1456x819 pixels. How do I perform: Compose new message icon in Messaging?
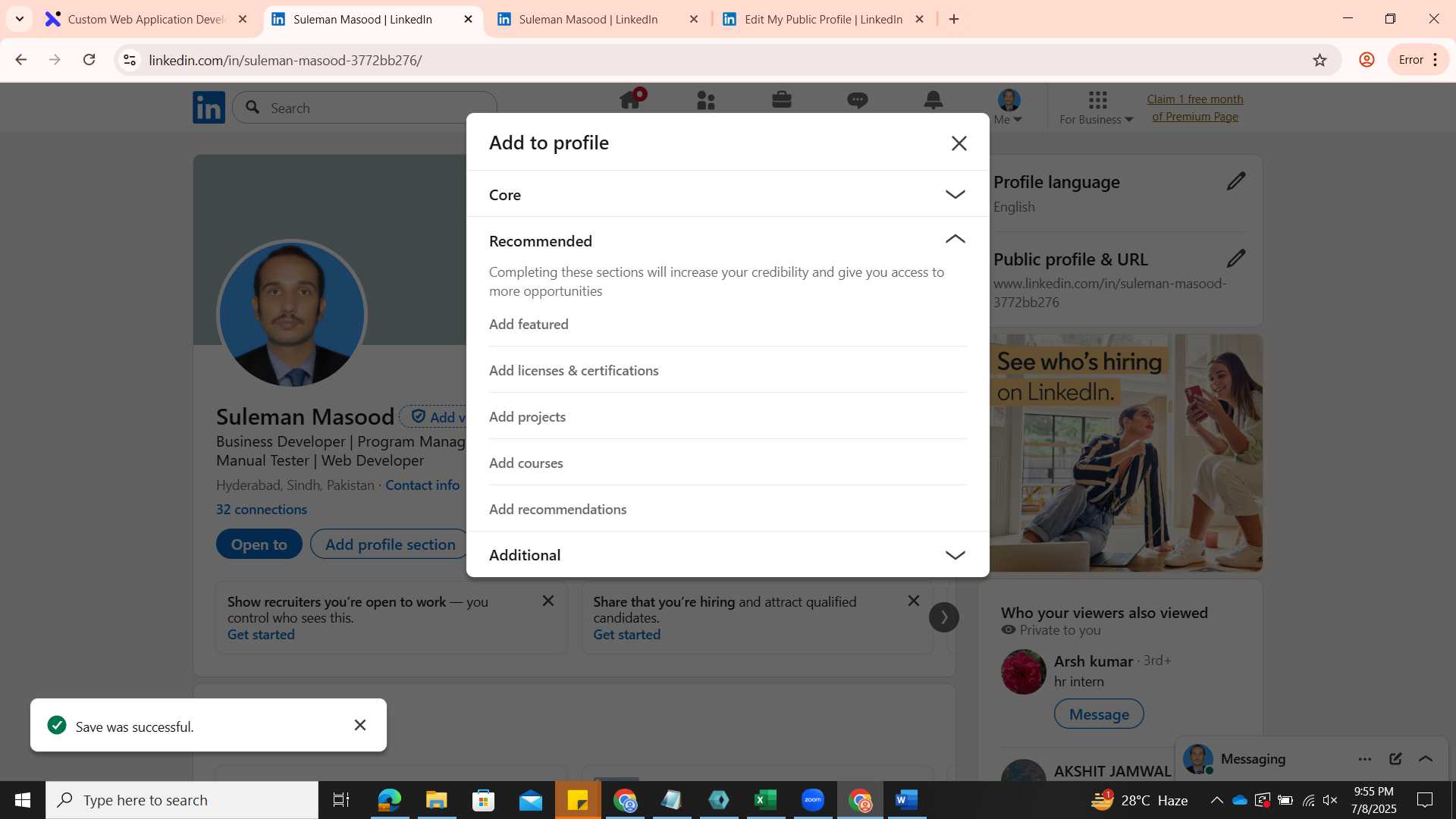point(1395,759)
